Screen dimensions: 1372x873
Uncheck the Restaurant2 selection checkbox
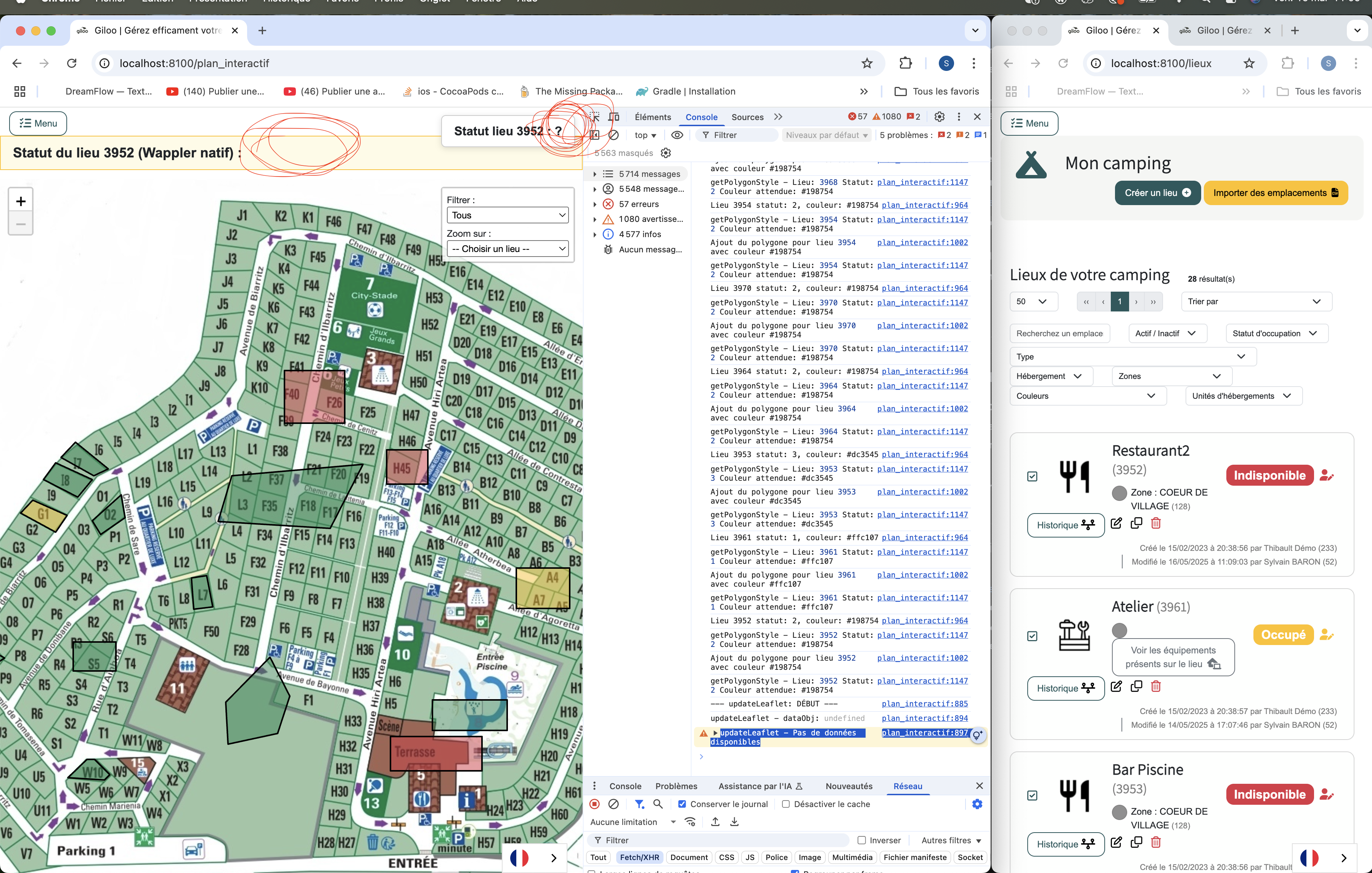point(1032,477)
